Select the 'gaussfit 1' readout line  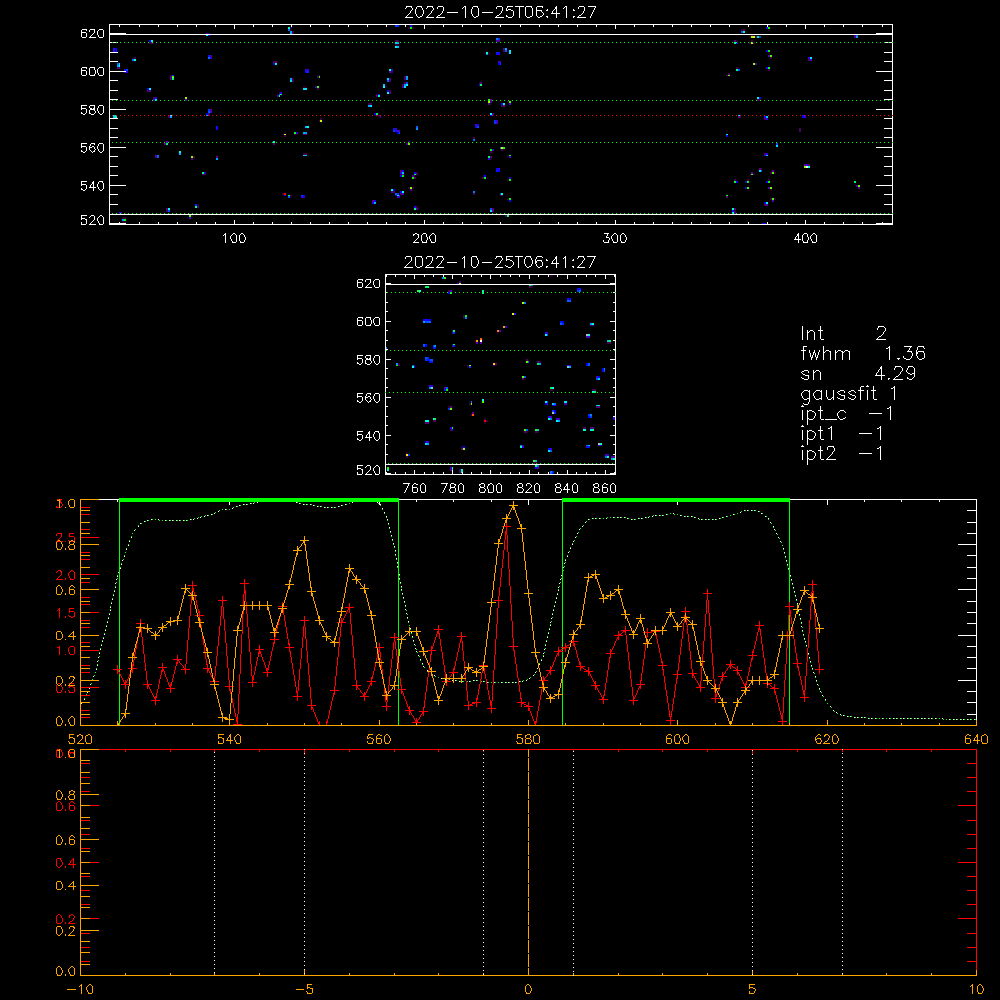[849, 393]
